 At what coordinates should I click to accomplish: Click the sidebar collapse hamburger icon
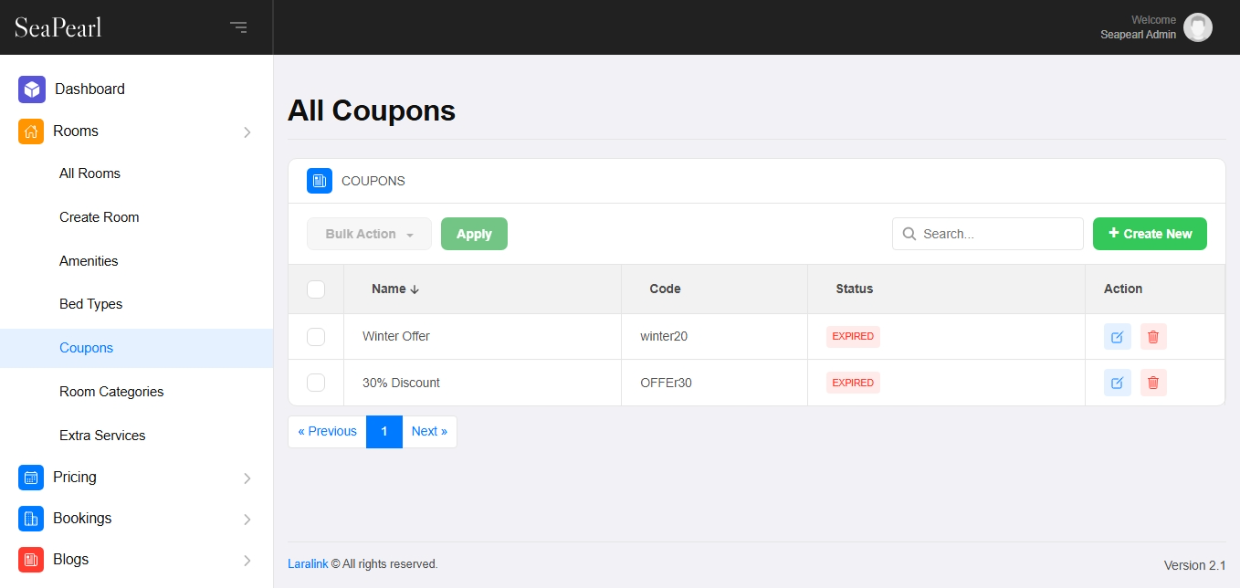(238, 27)
